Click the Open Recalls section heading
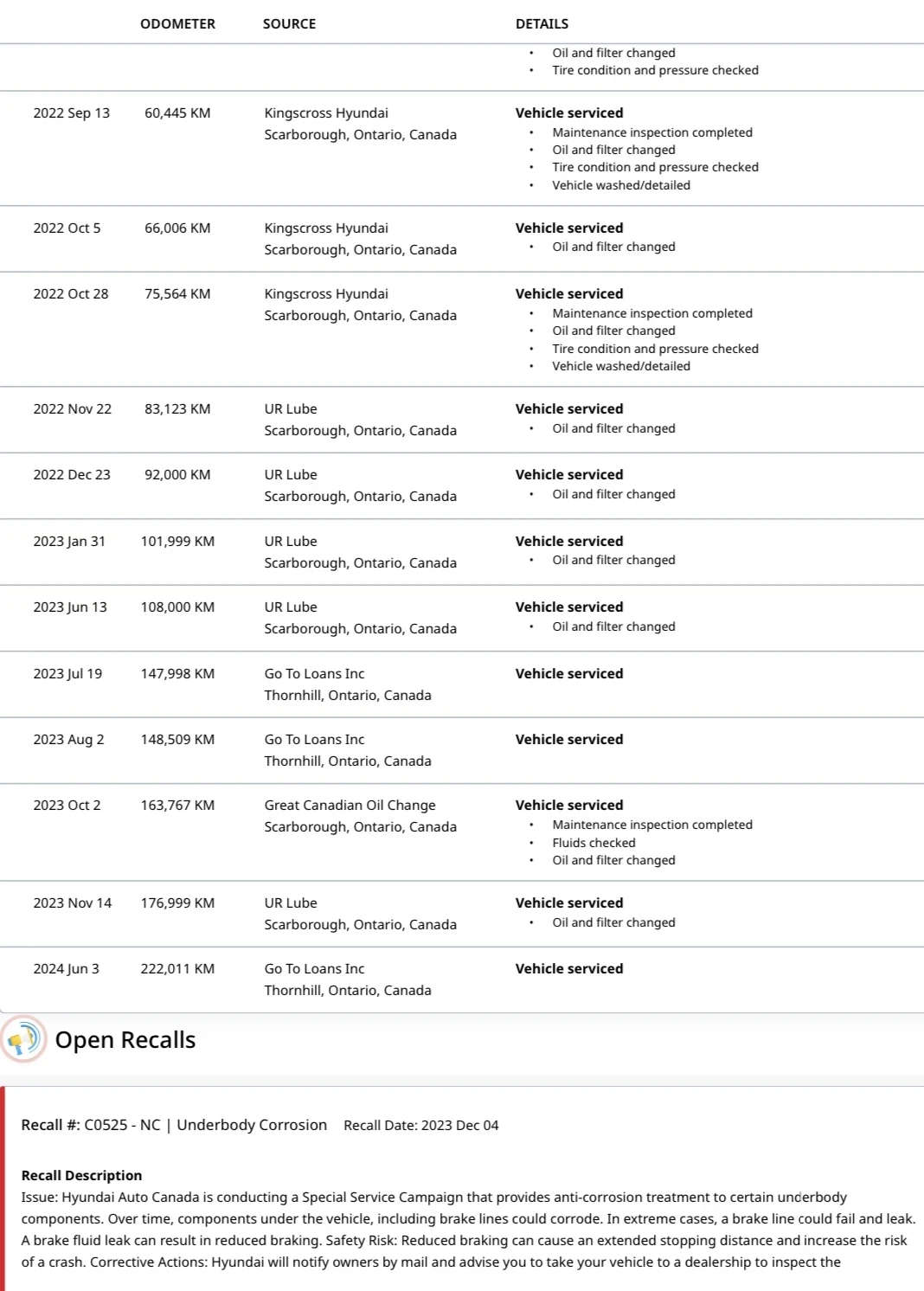This screenshot has height=1291, width=924. [x=125, y=1040]
